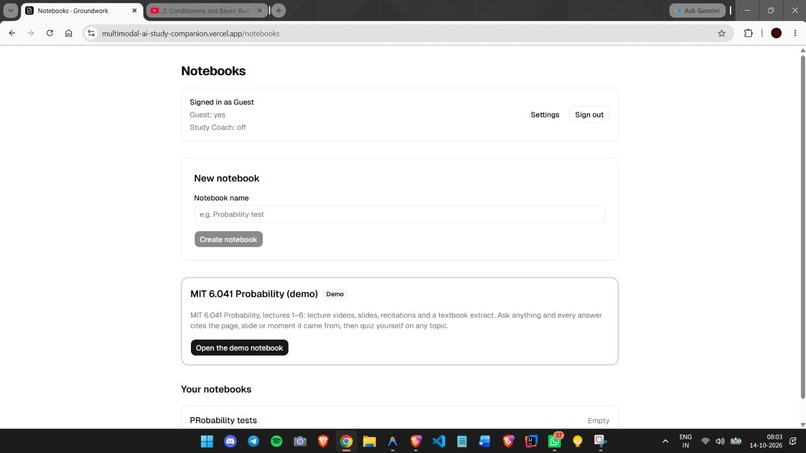This screenshot has height=453, width=806.
Task: Open the clock and calendar flyout
Action: click(x=765, y=441)
